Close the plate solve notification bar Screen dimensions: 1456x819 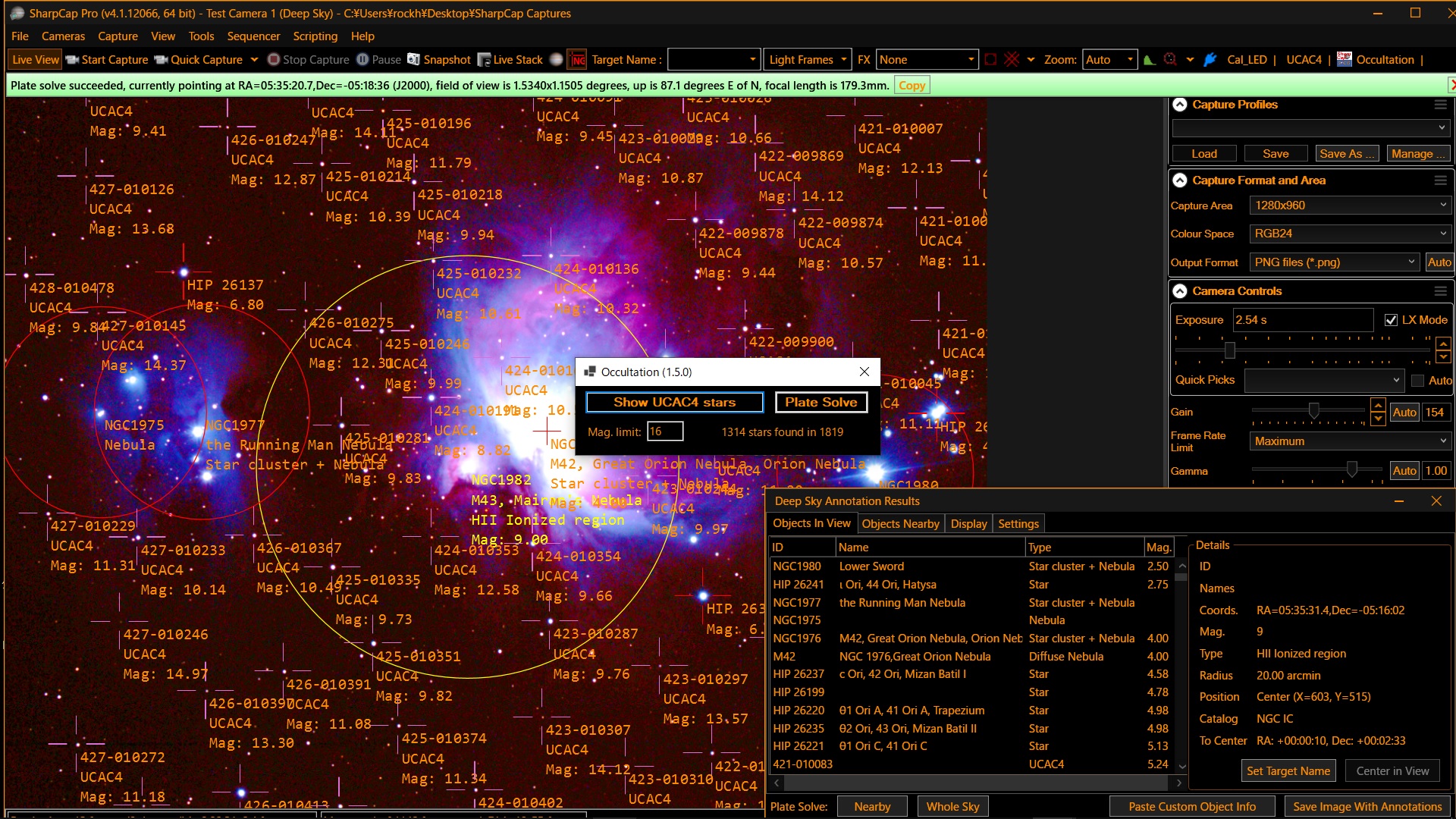1451,85
